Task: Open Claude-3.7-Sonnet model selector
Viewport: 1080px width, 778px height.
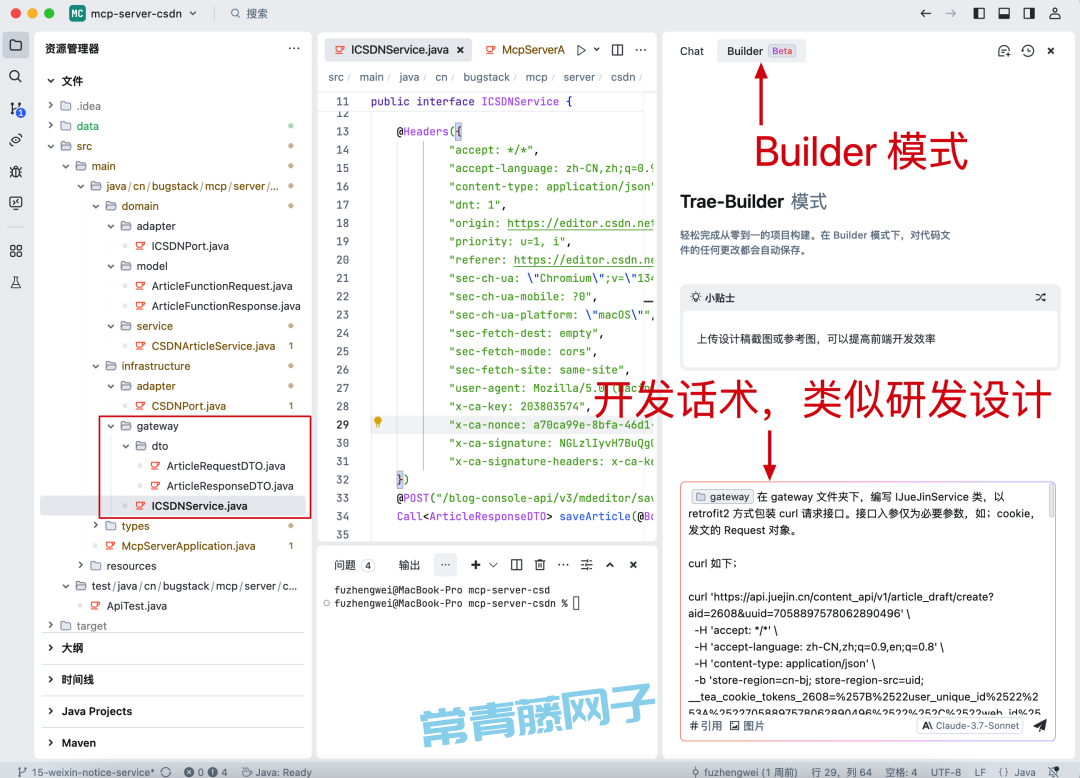Action: tap(972, 725)
